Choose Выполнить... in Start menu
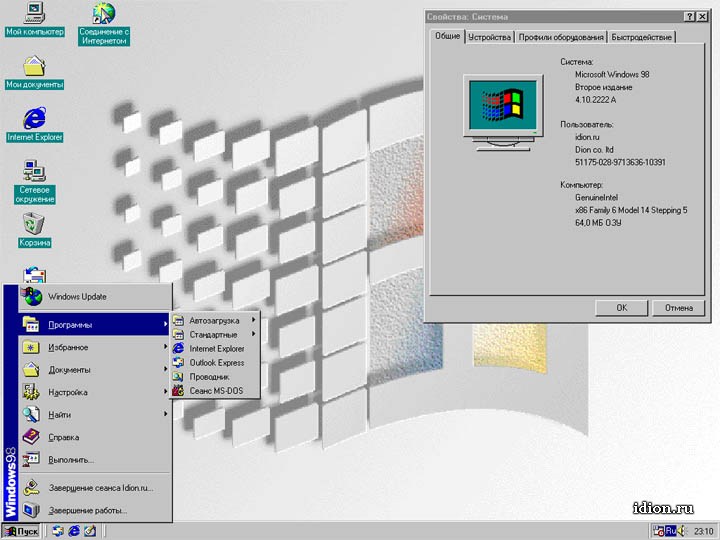The image size is (720, 540). pos(95,460)
